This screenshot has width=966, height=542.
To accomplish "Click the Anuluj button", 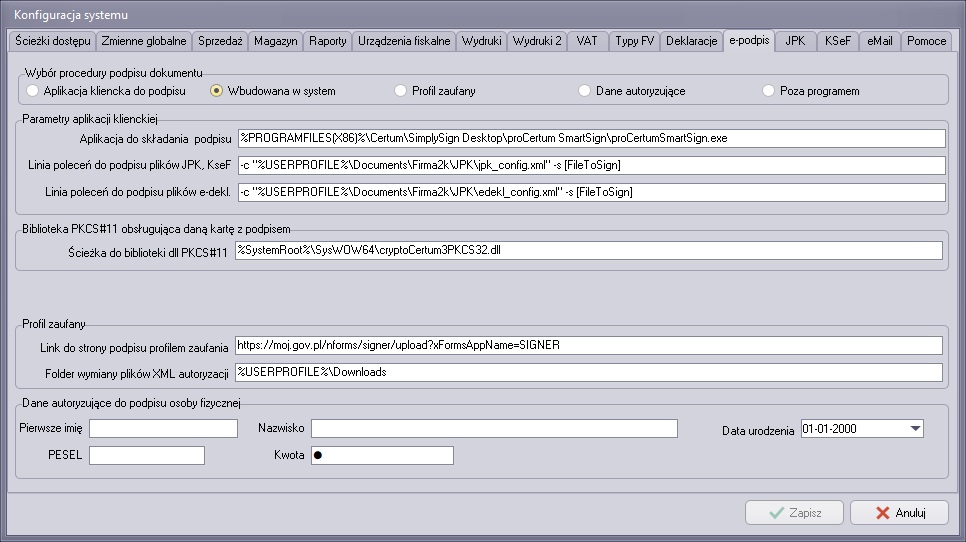I will point(898,513).
